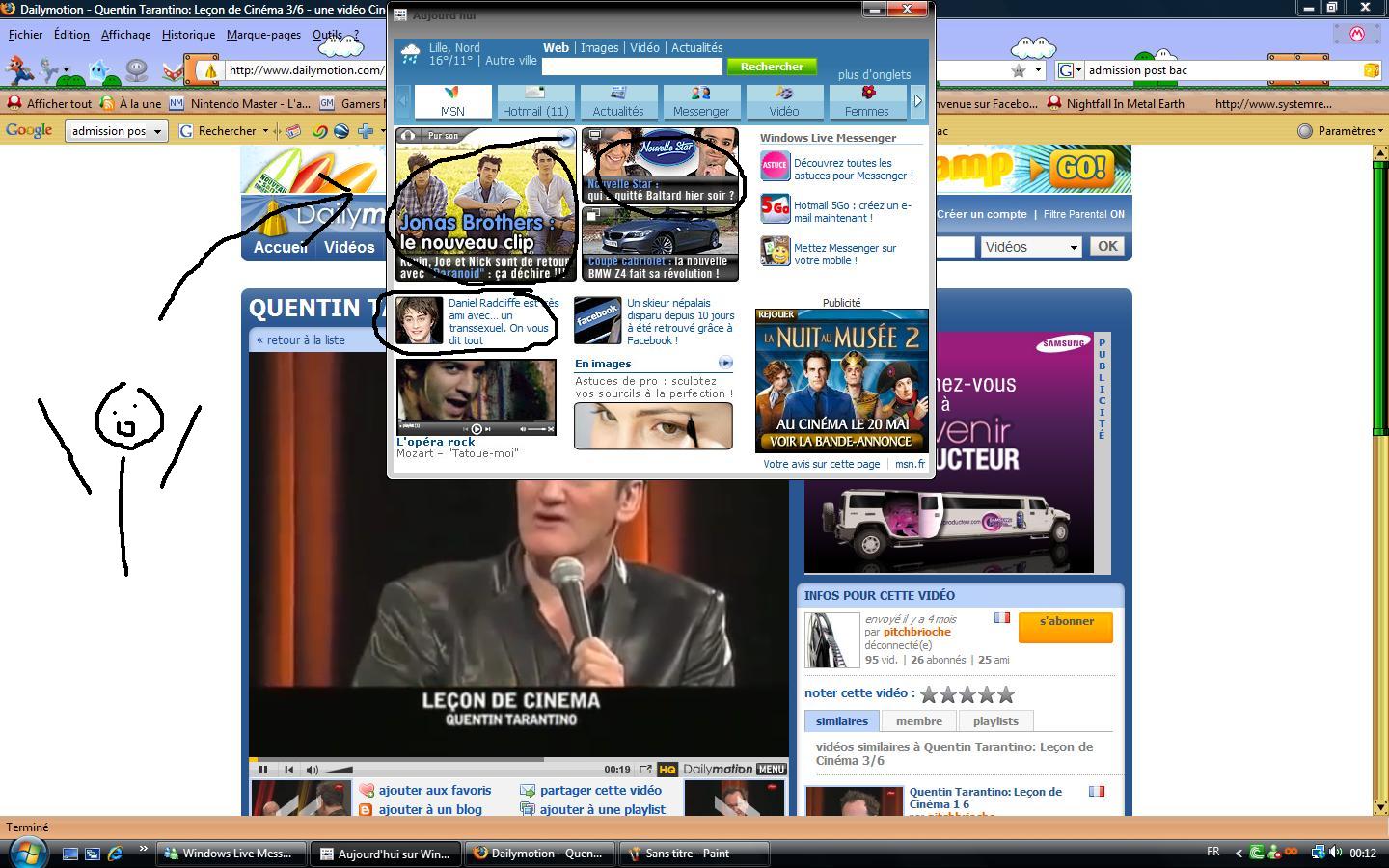This screenshot has width=1389, height=868.
Task: Open 'Nightfall In Metal Earth' bookmark
Action: [1116, 103]
